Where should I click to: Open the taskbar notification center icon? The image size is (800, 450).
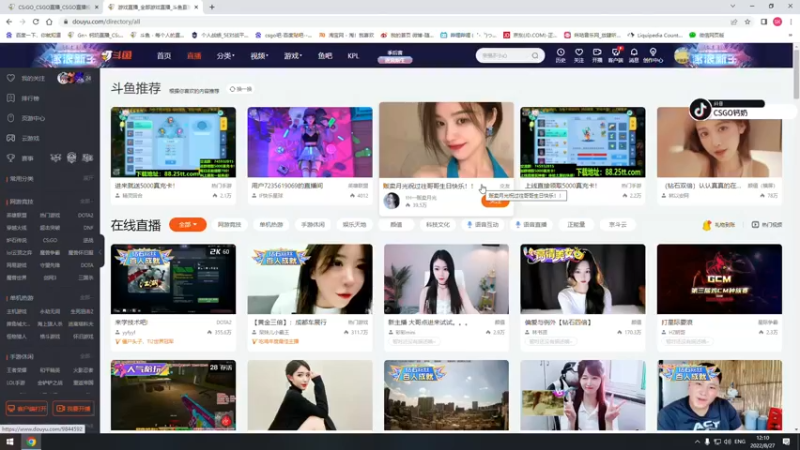pyautogui.click(x=786, y=441)
